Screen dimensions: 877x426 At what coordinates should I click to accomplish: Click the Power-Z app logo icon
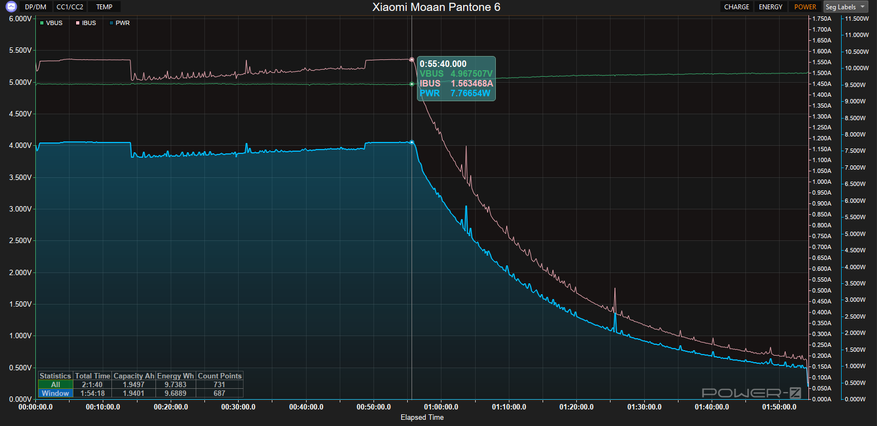coord(9,7)
